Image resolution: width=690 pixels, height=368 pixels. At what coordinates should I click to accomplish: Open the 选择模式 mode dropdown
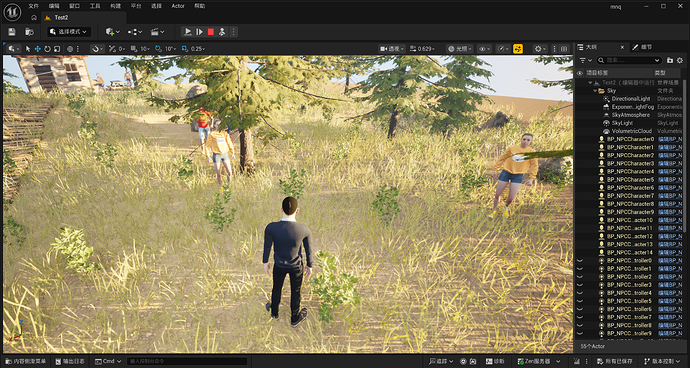pyautogui.click(x=69, y=32)
